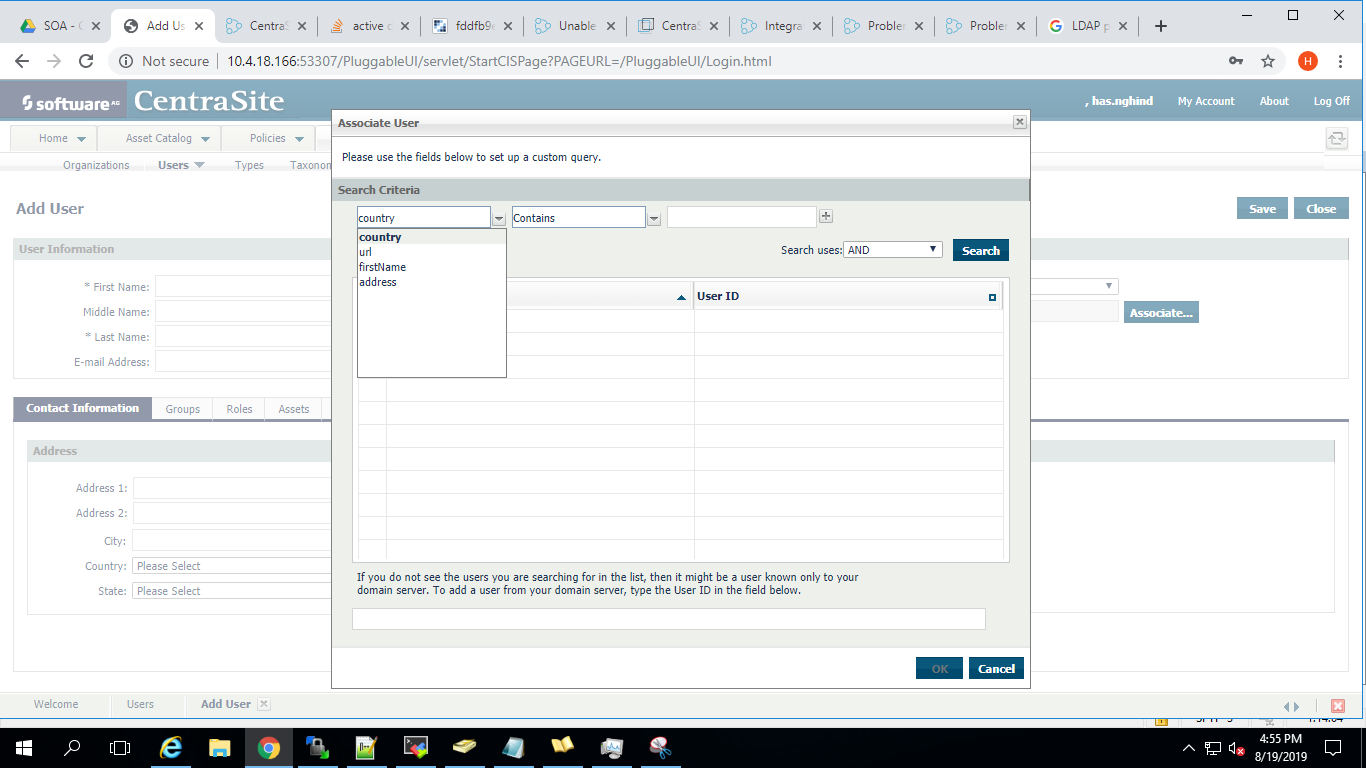1366x768 pixels.
Task: Open column options icon beside User ID
Action: (x=992, y=297)
